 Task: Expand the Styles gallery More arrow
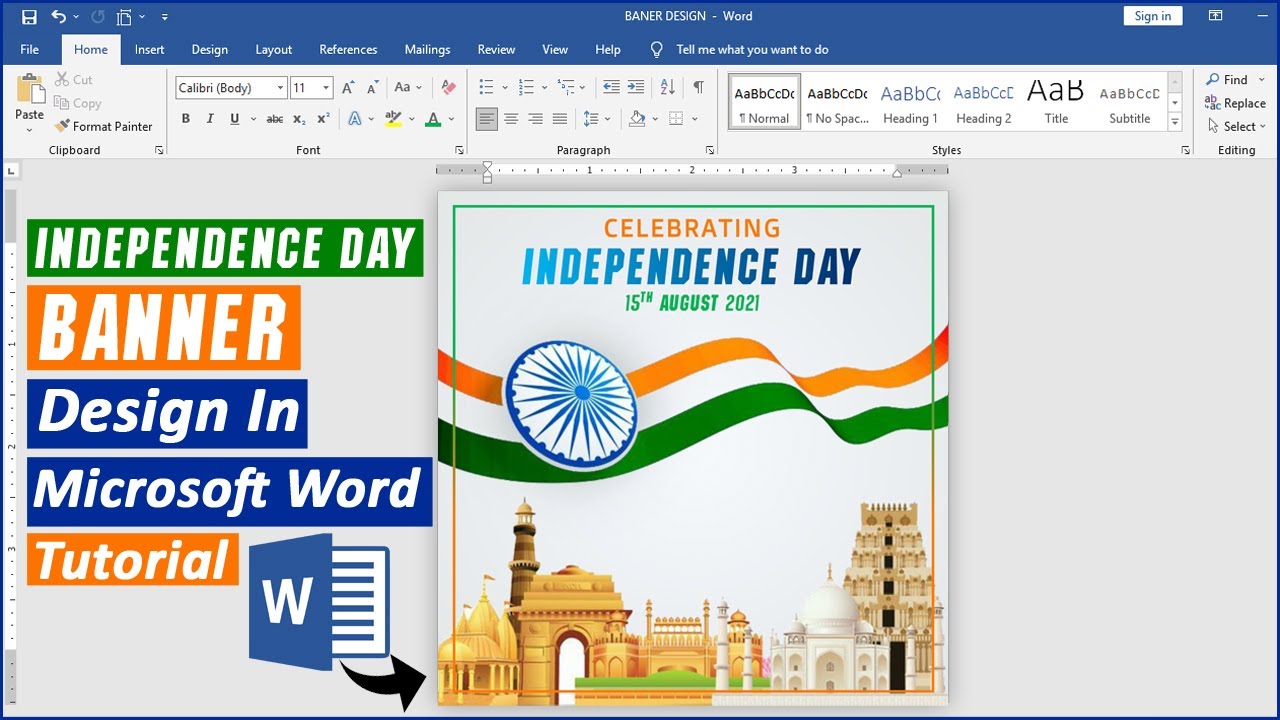tap(1175, 123)
